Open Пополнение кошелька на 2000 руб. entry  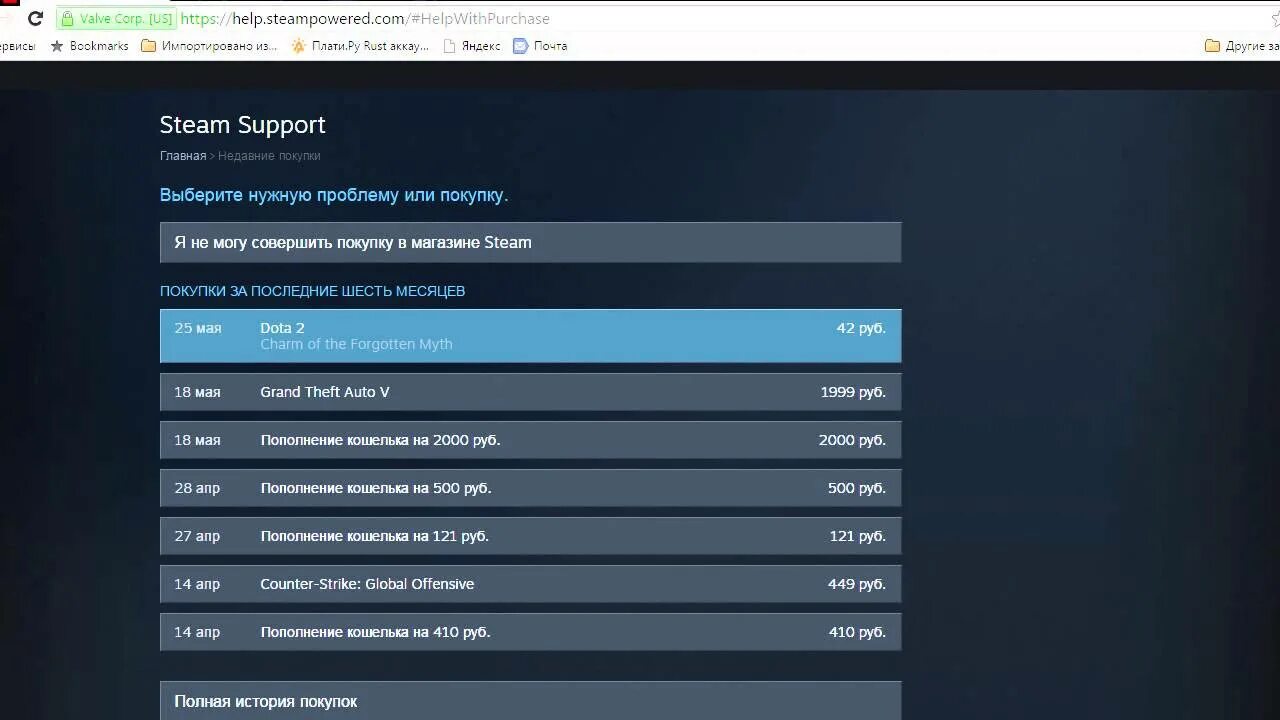(530, 440)
